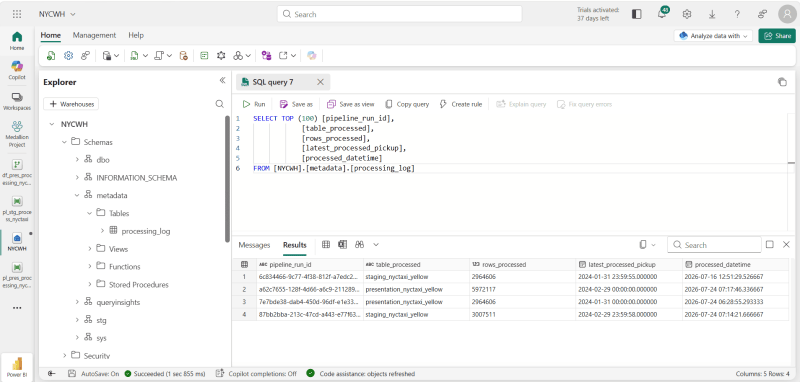Select the Results tab

pyautogui.click(x=295, y=245)
